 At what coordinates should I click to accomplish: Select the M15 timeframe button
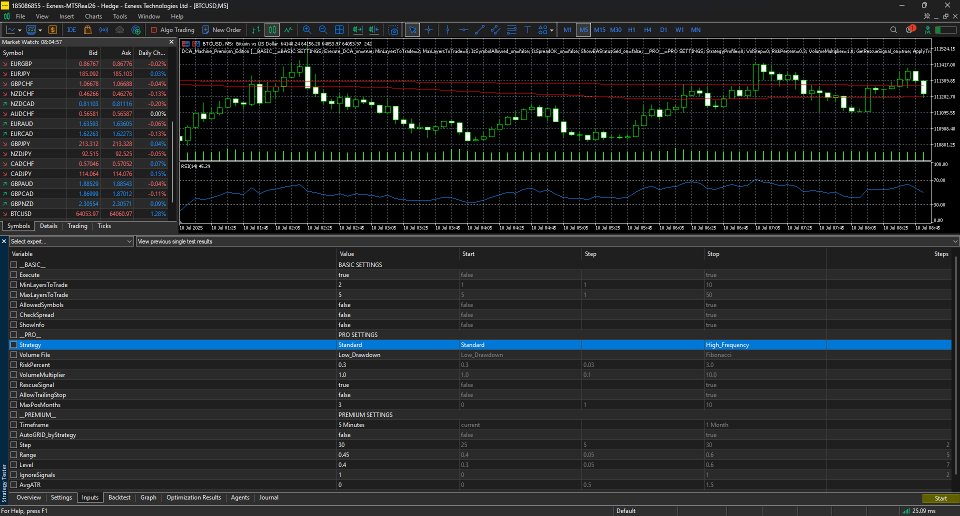[x=599, y=29]
